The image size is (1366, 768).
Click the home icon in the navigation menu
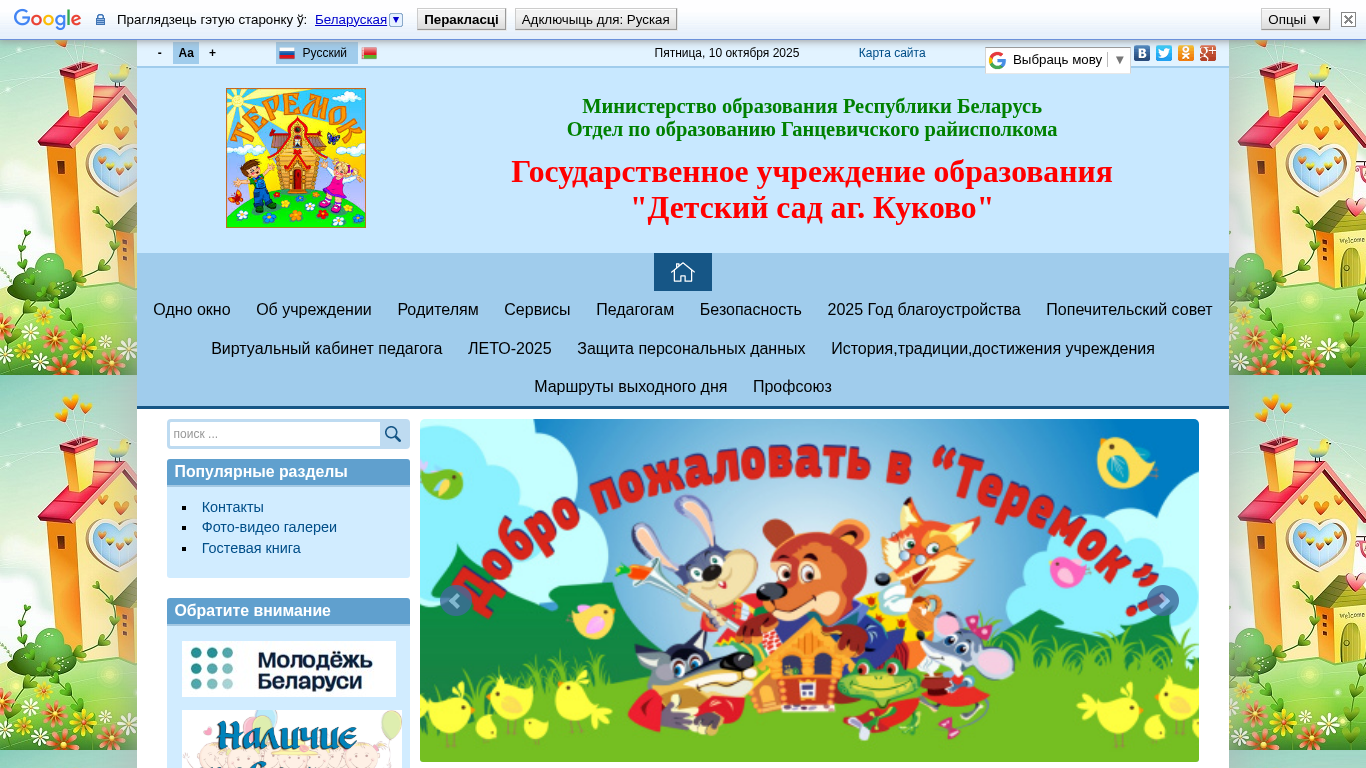[x=683, y=272]
